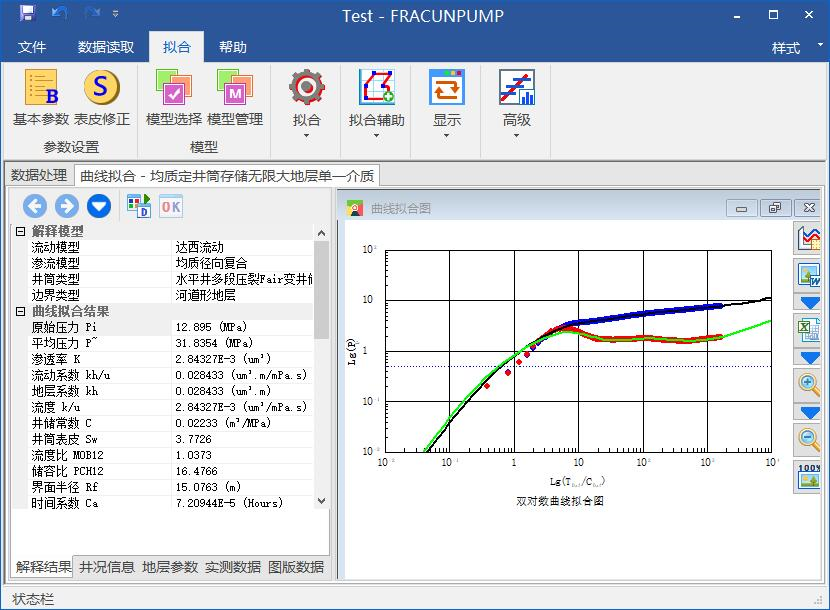830x610 pixels.
Task: Click the 地层系数 kh row label
Action: (65, 391)
